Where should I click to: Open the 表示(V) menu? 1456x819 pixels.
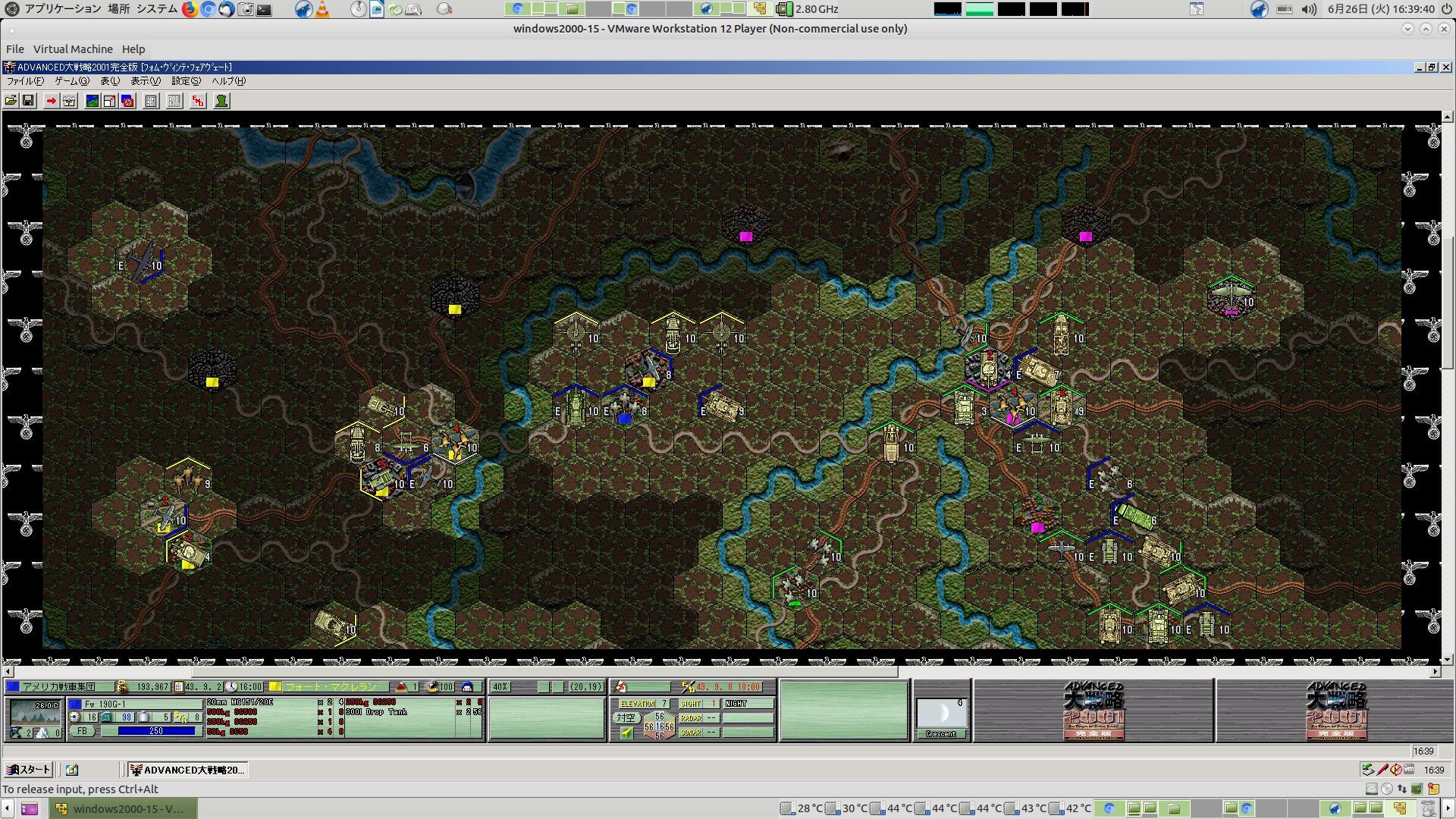[x=145, y=81]
